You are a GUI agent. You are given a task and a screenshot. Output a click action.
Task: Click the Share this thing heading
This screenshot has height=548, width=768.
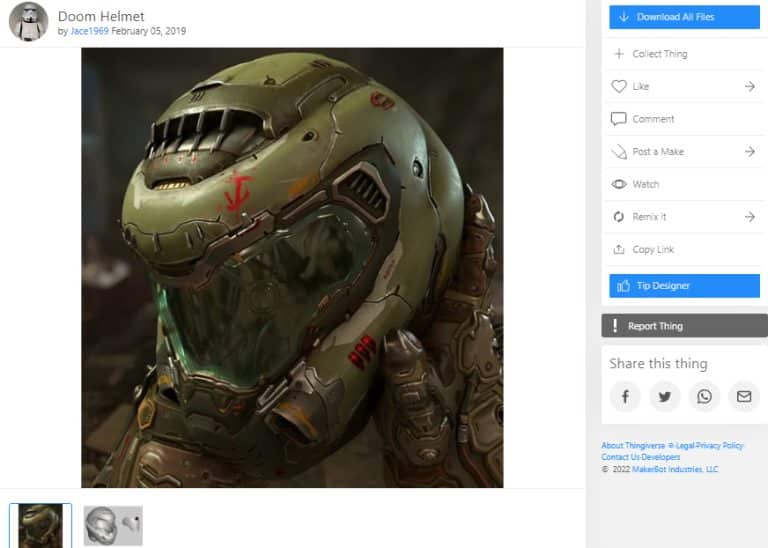tap(658, 363)
